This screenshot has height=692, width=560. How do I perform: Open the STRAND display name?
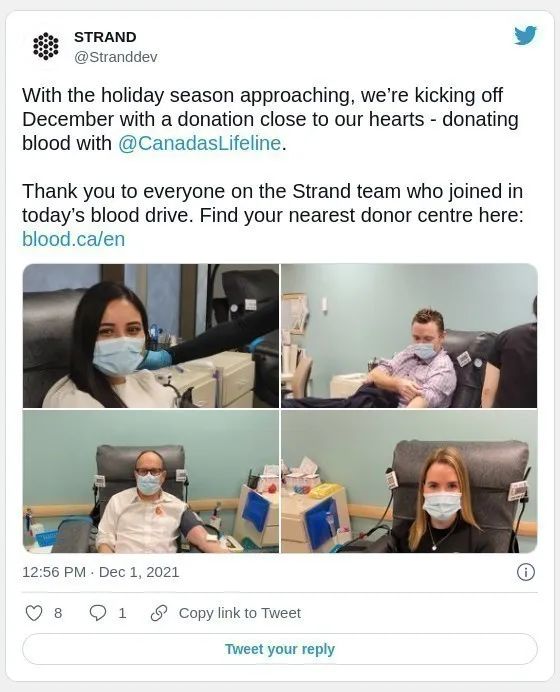point(105,37)
